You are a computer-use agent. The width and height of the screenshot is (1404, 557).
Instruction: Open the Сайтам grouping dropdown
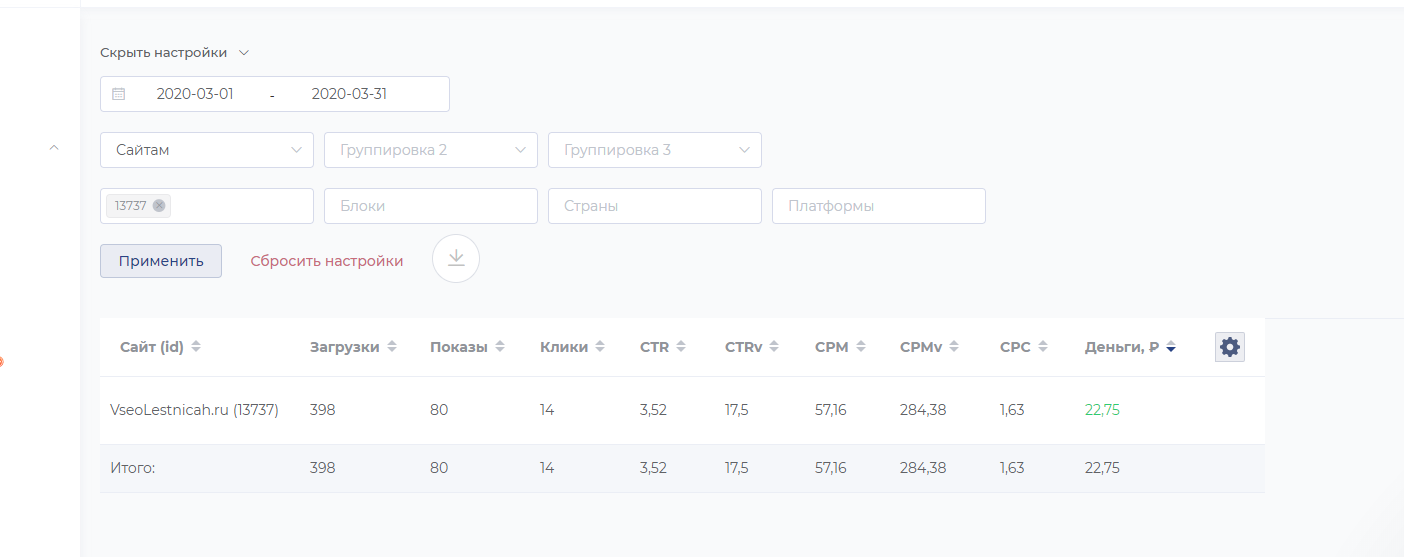(207, 150)
